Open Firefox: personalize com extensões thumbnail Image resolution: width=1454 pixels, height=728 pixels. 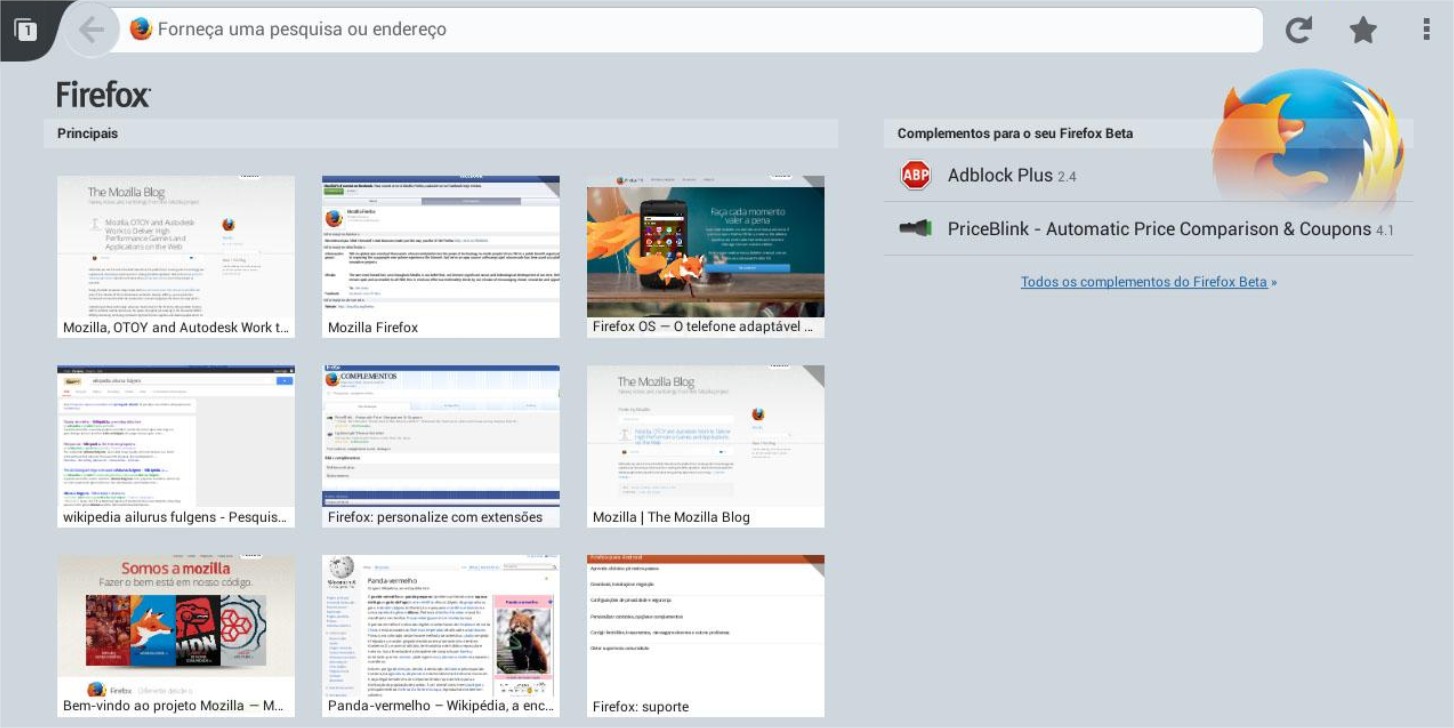pos(440,445)
